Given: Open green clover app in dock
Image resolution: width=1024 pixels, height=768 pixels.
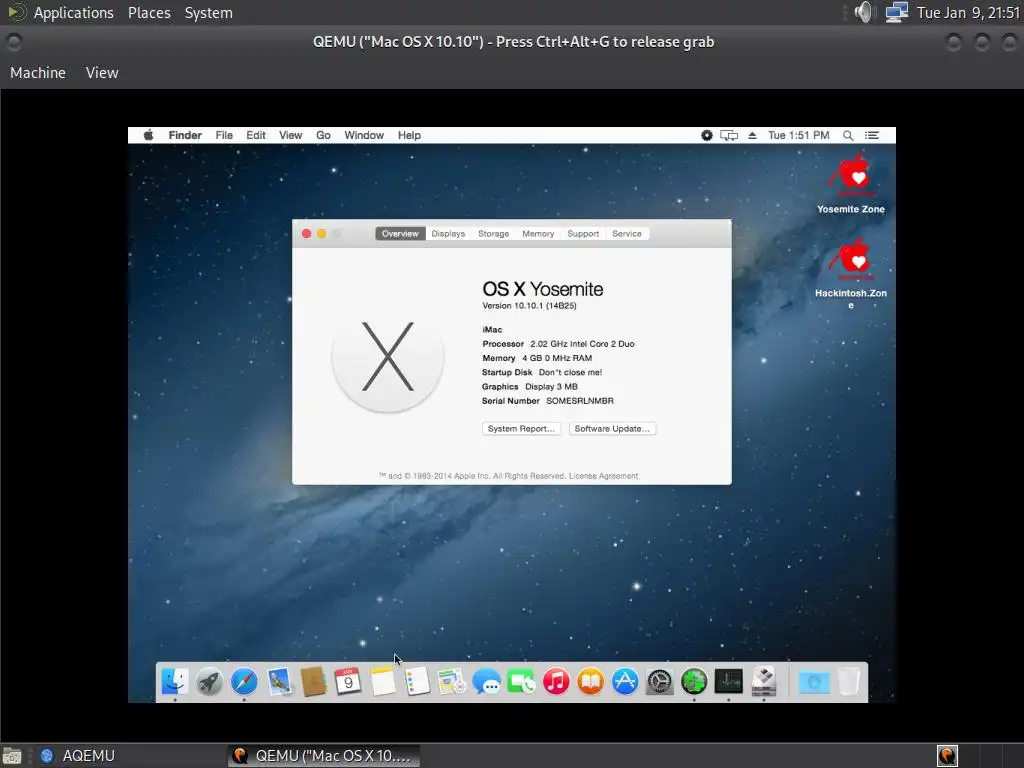Looking at the screenshot, I should [694, 682].
